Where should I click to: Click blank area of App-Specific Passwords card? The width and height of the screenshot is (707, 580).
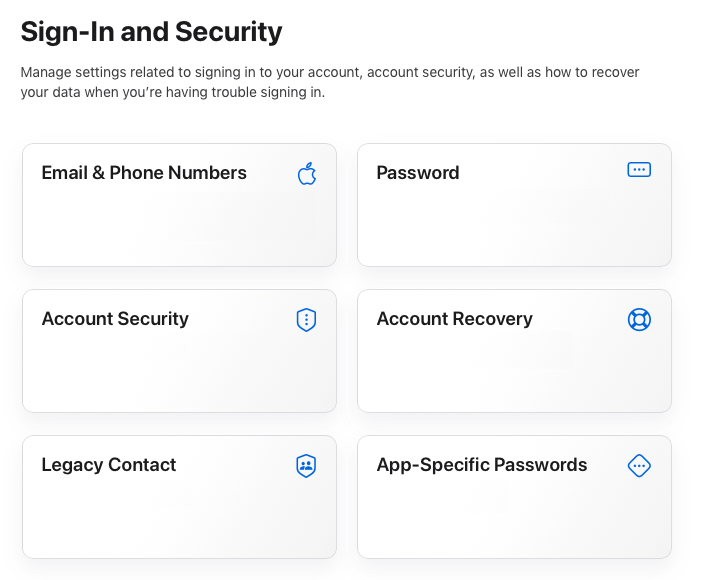pos(513,520)
